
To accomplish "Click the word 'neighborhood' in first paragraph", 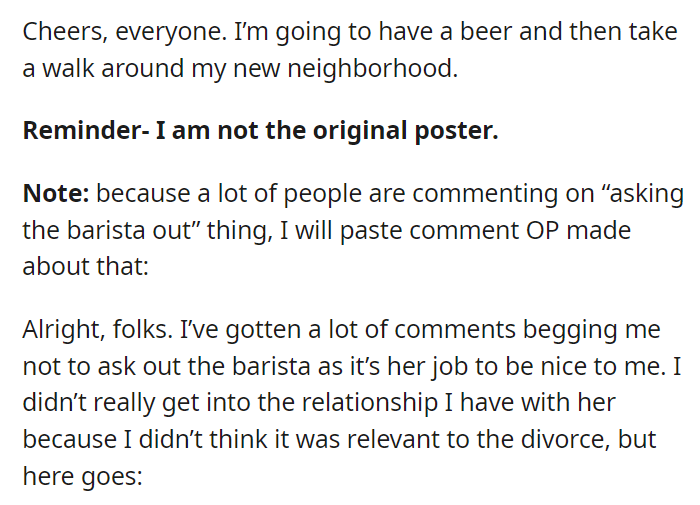I will point(372,69).
